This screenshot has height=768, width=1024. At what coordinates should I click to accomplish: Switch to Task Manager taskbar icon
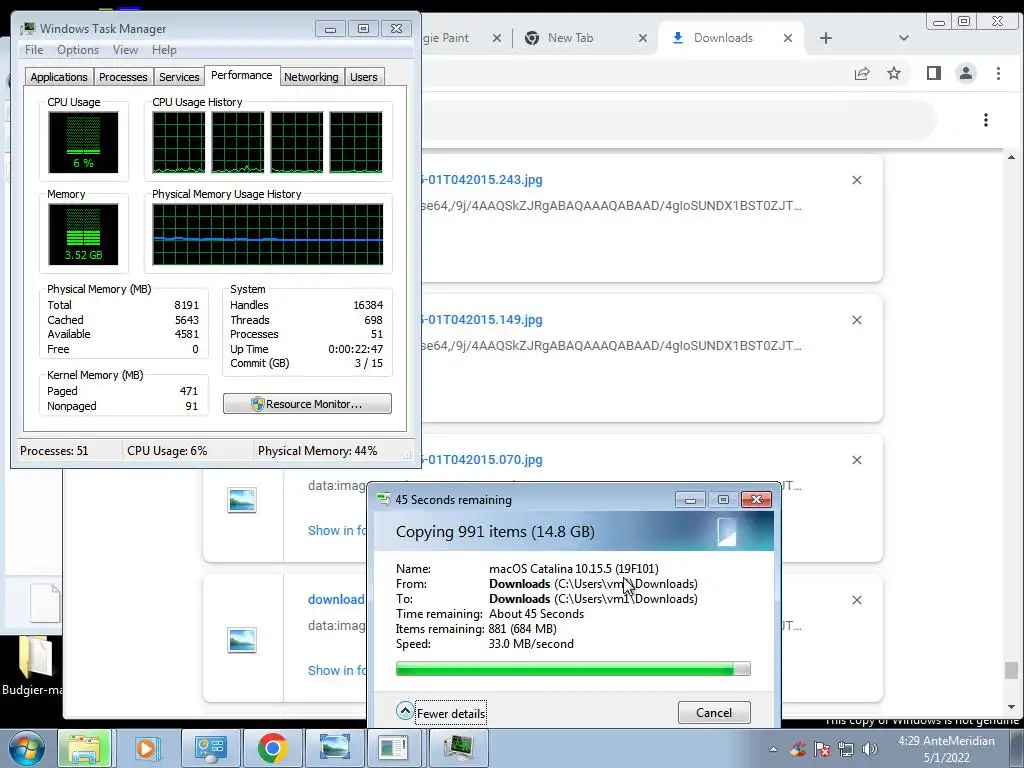(458, 748)
